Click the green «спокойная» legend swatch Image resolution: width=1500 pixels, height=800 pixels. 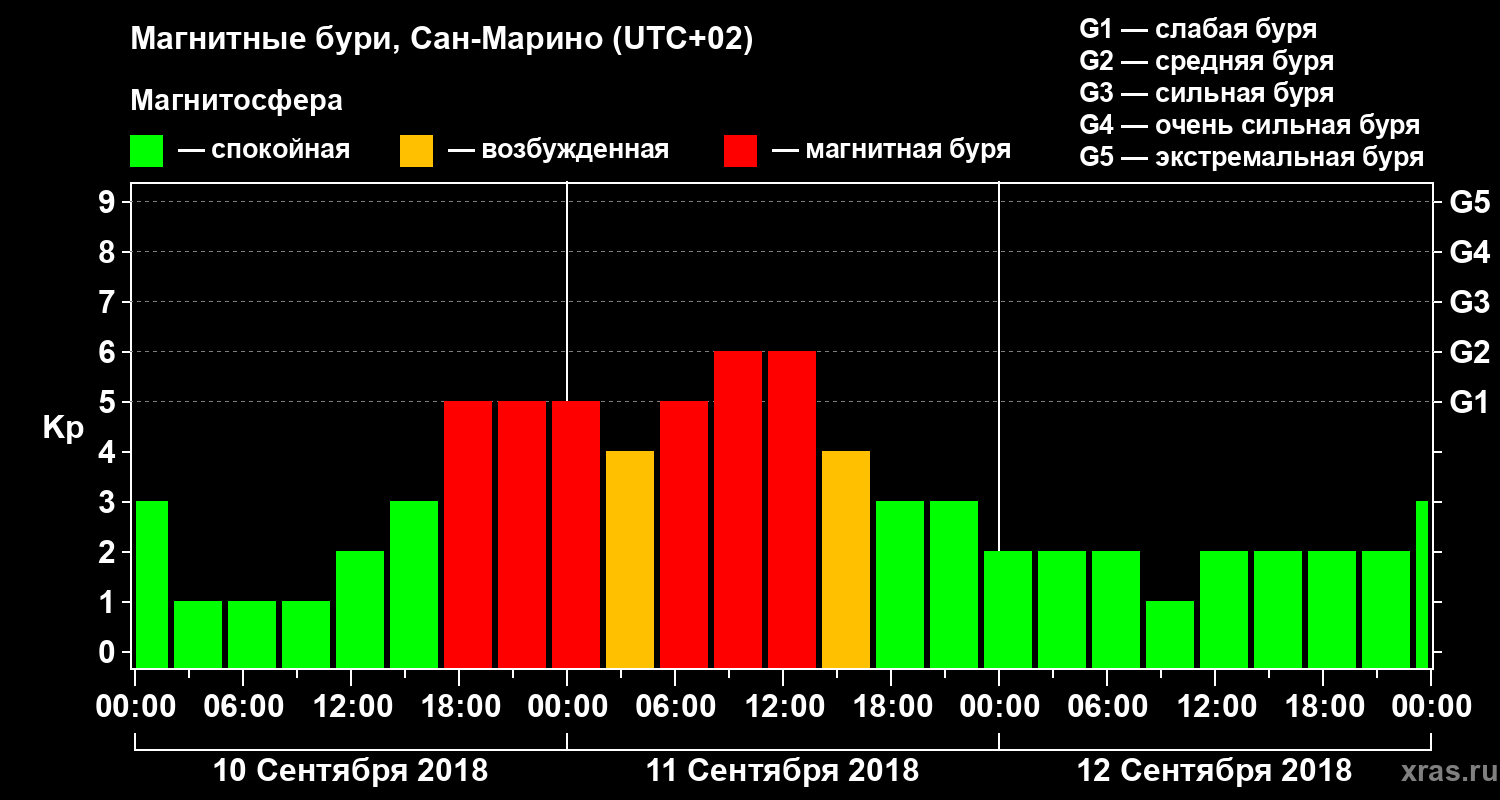click(x=147, y=150)
